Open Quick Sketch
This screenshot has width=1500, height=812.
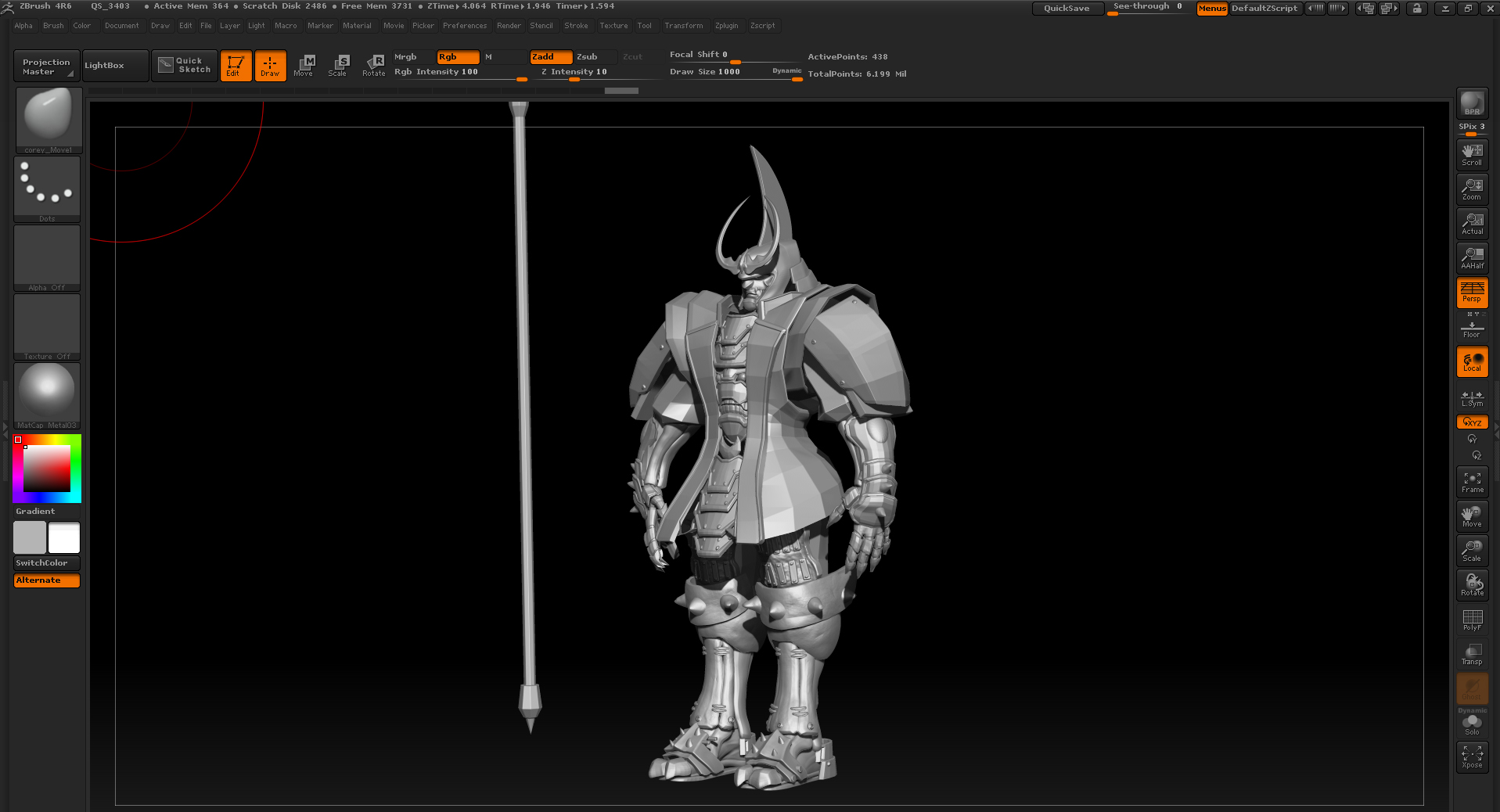pos(184,66)
